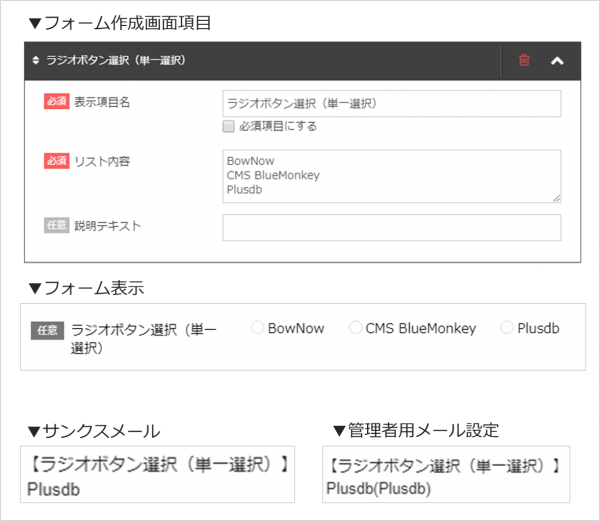The image size is (600, 521).
Task: Click the 説明テキスト input field
Action: 391,228
